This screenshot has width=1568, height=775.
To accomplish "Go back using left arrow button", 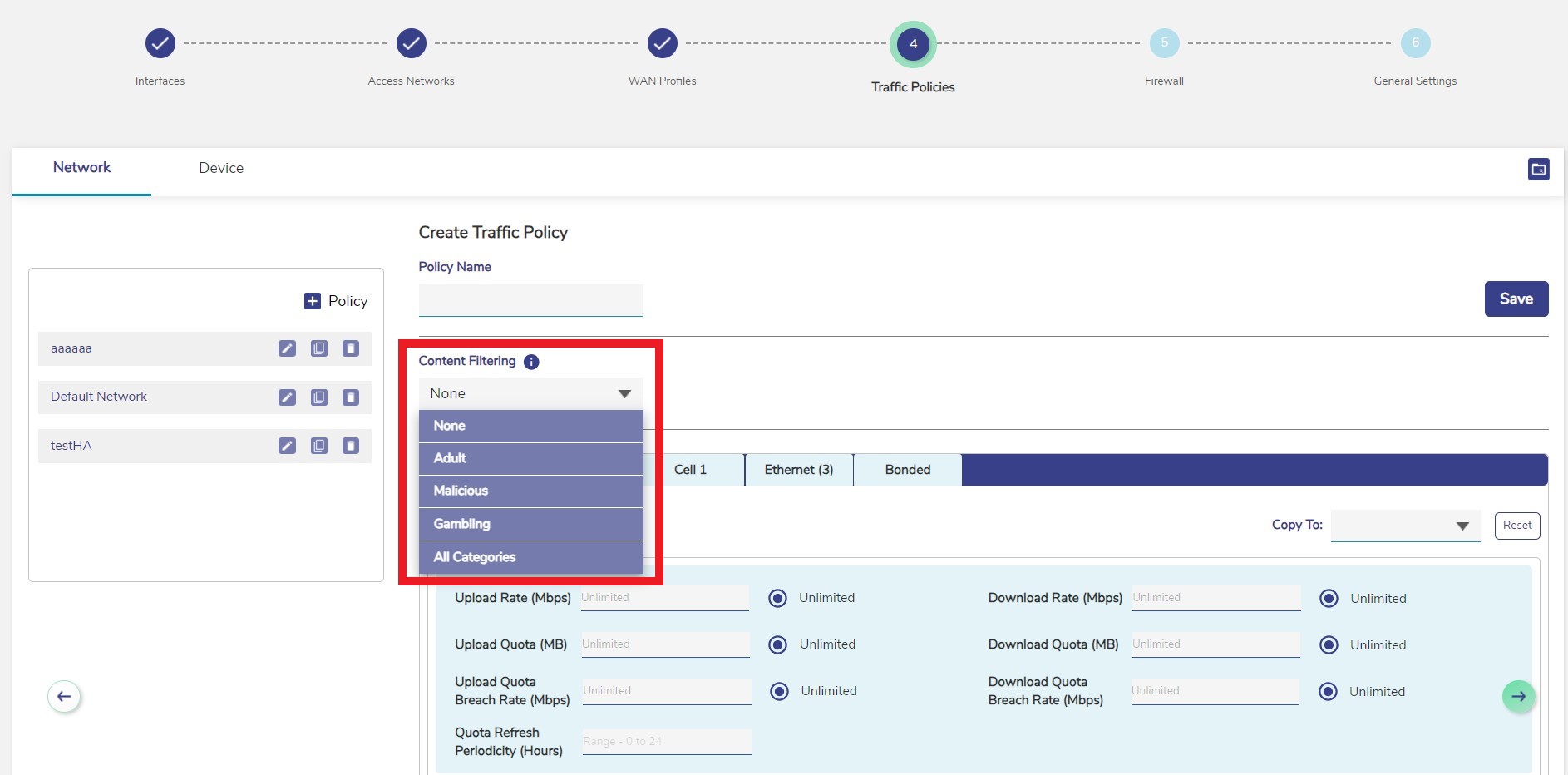I will coord(64,696).
